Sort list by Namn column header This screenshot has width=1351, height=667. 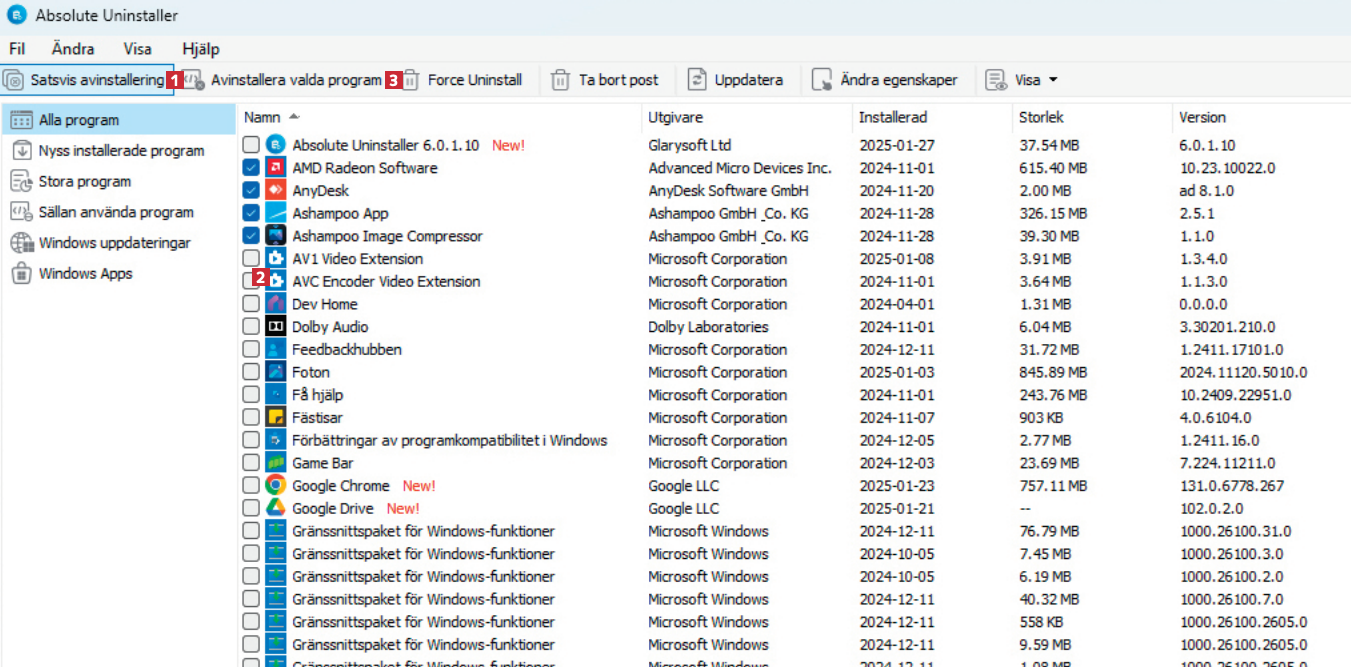tap(262, 117)
